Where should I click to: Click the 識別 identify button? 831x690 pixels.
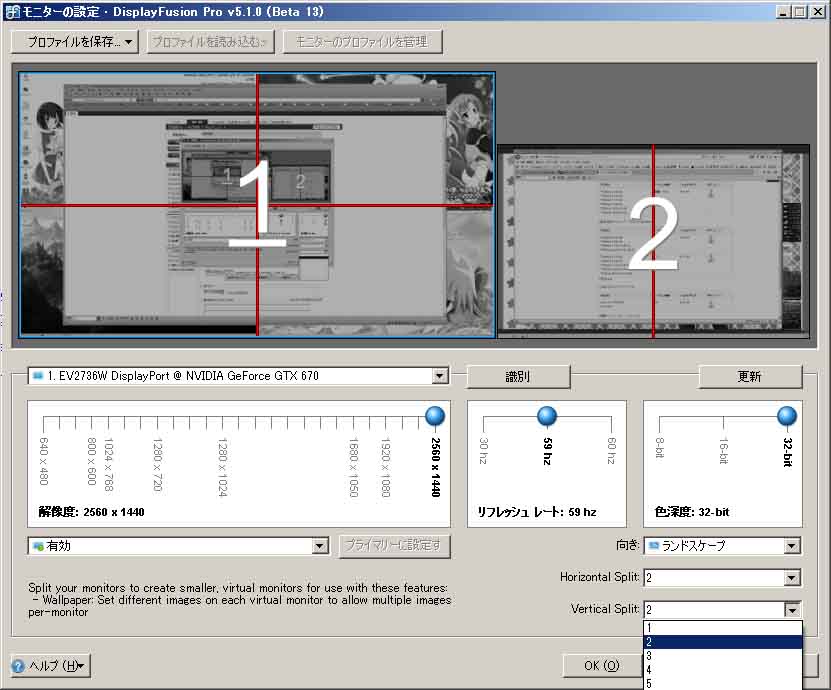pos(518,376)
